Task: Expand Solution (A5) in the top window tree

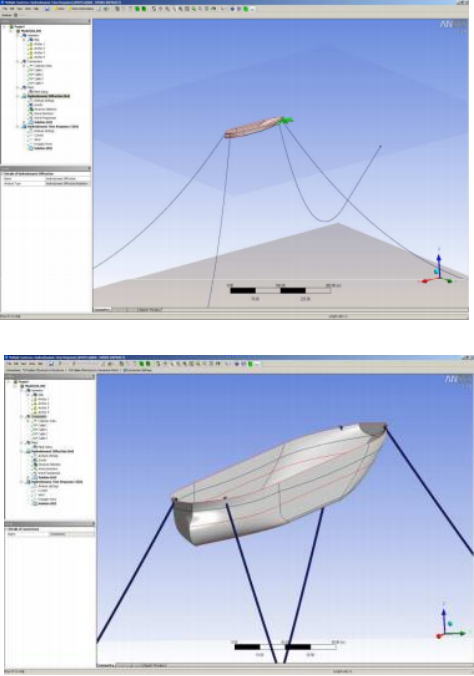Action: point(24,122)
